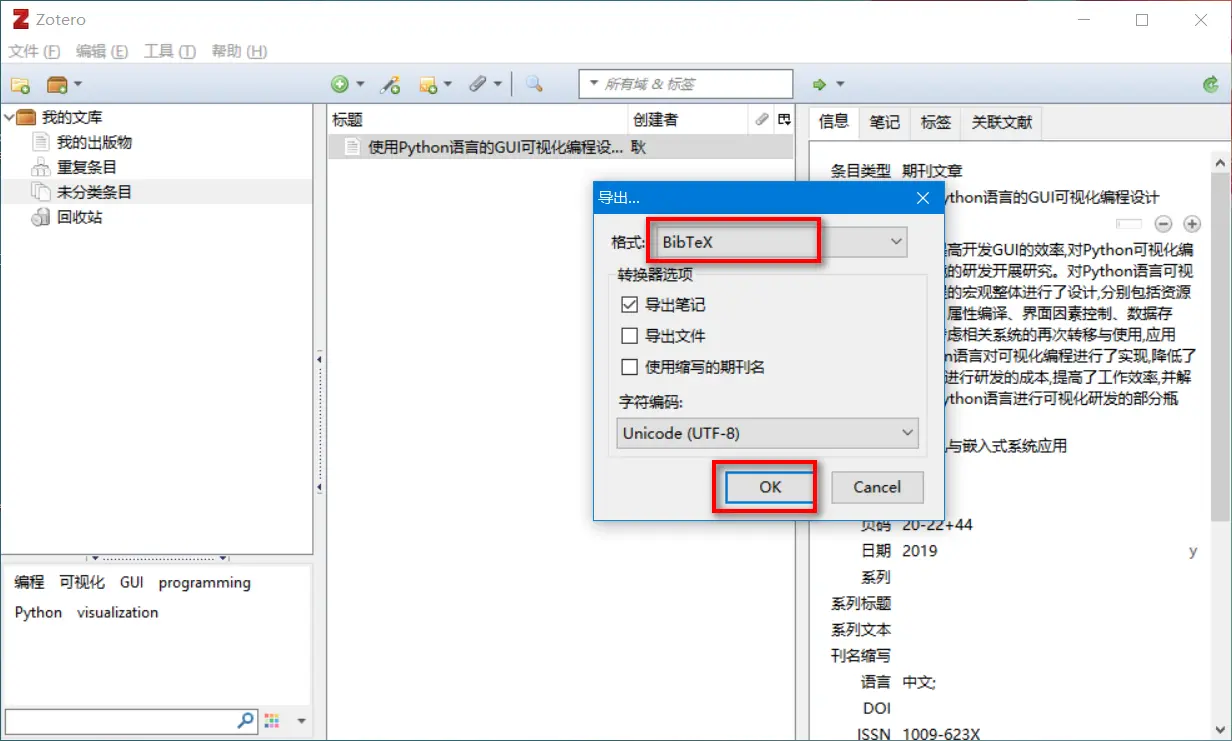This screenshot has height=741, width=1232.
Task: Open the 编辑 menu
Action: (x=102, y=51)
